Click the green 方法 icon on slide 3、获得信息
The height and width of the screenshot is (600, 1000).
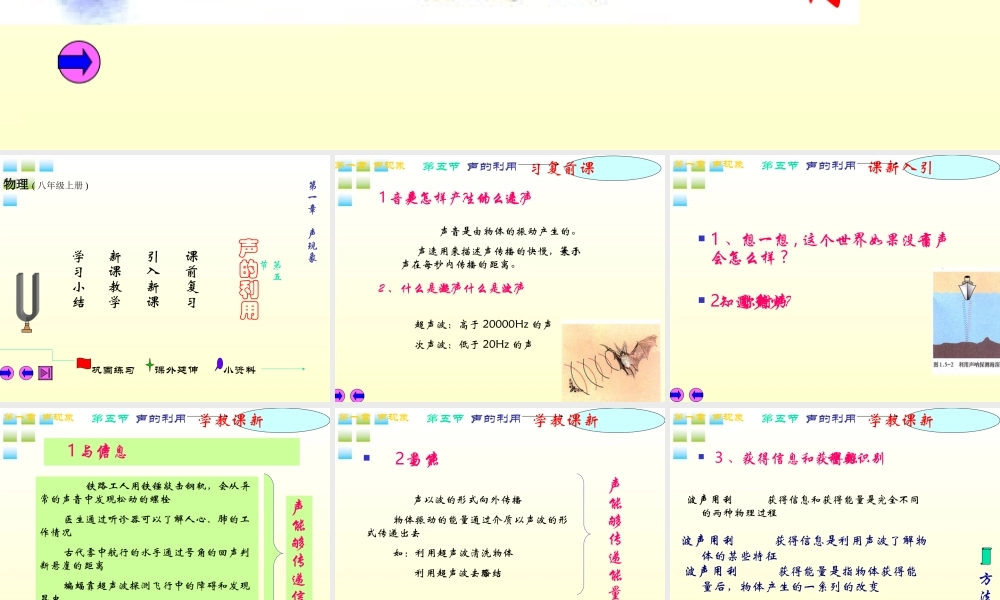coord(986,555)
